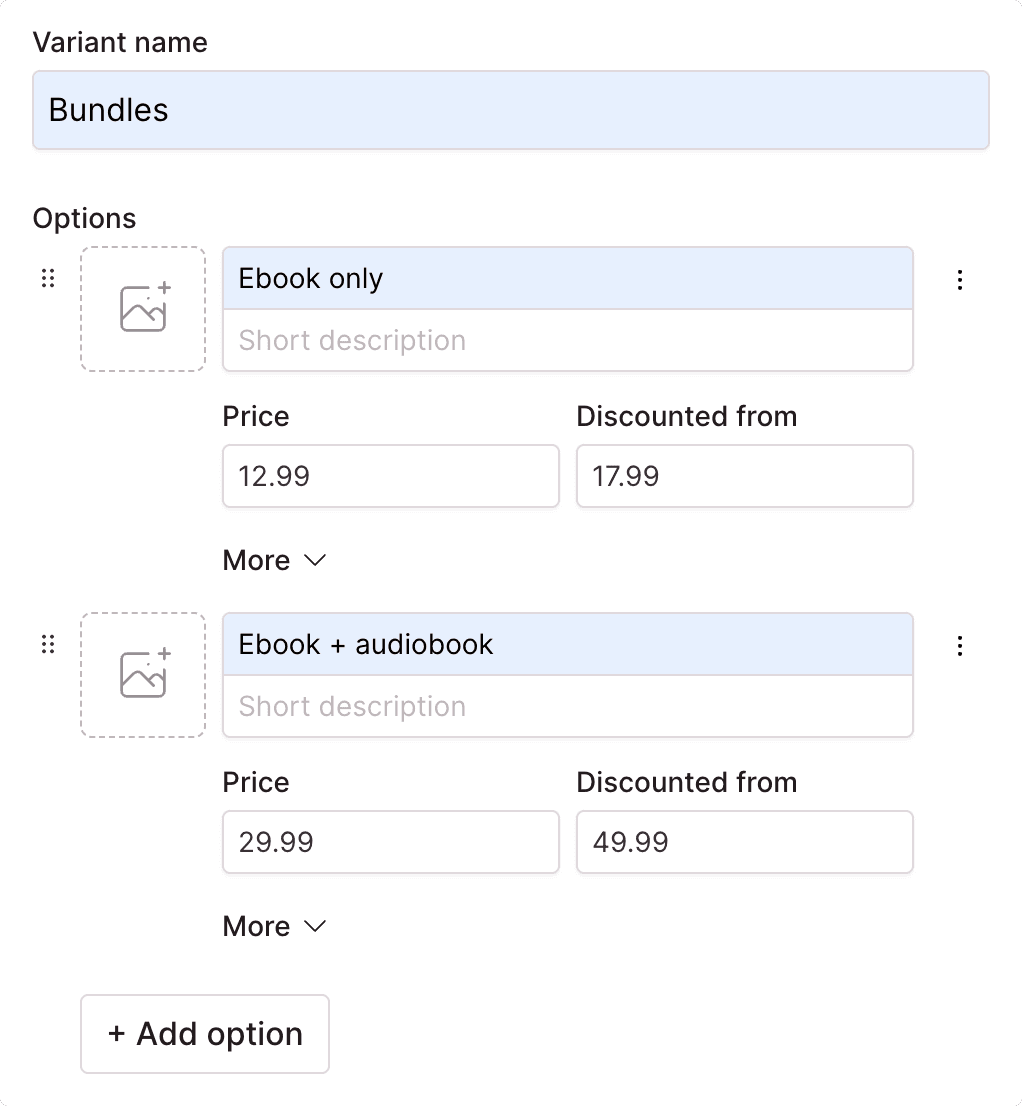
Task: Open the kebab menu for Ebook only
Action: tap(960, 281)
